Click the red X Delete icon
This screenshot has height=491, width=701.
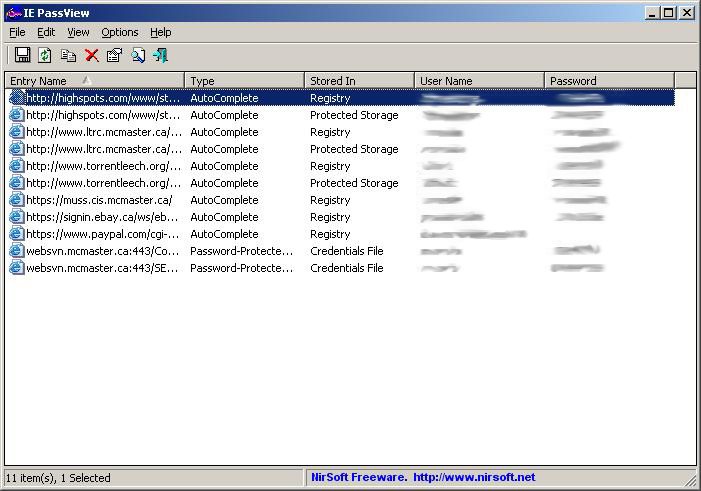click(91, 56)
